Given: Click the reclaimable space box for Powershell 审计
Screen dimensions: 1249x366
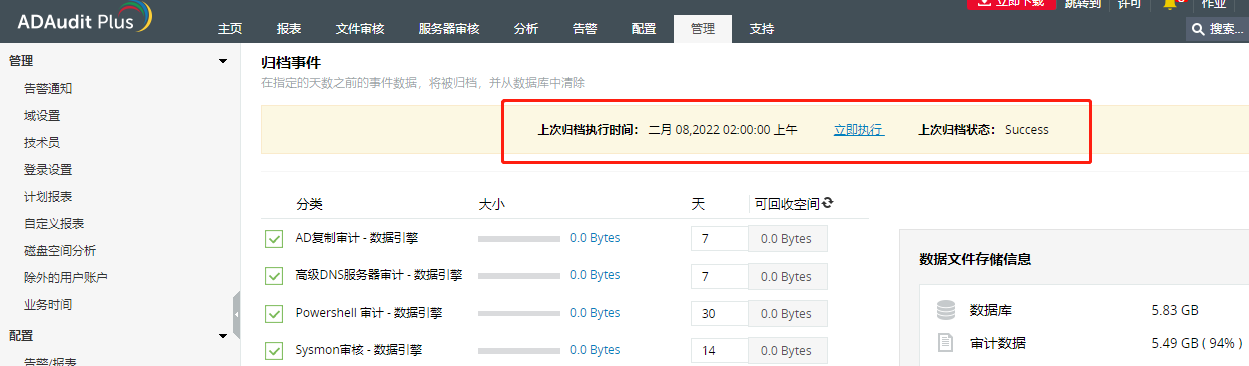Looking at the screenshot, I should [x=789, y=313].
